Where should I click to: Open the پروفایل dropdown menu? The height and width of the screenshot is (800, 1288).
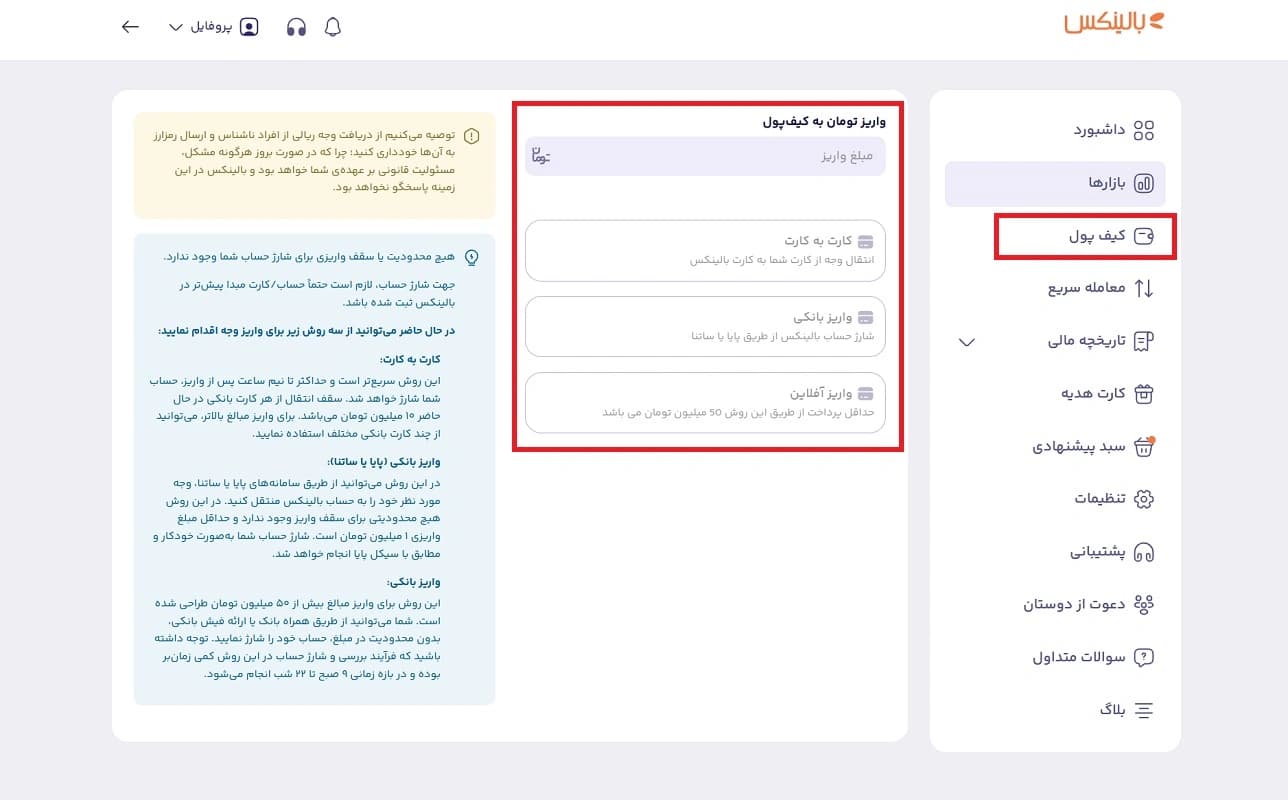(213, 27)
